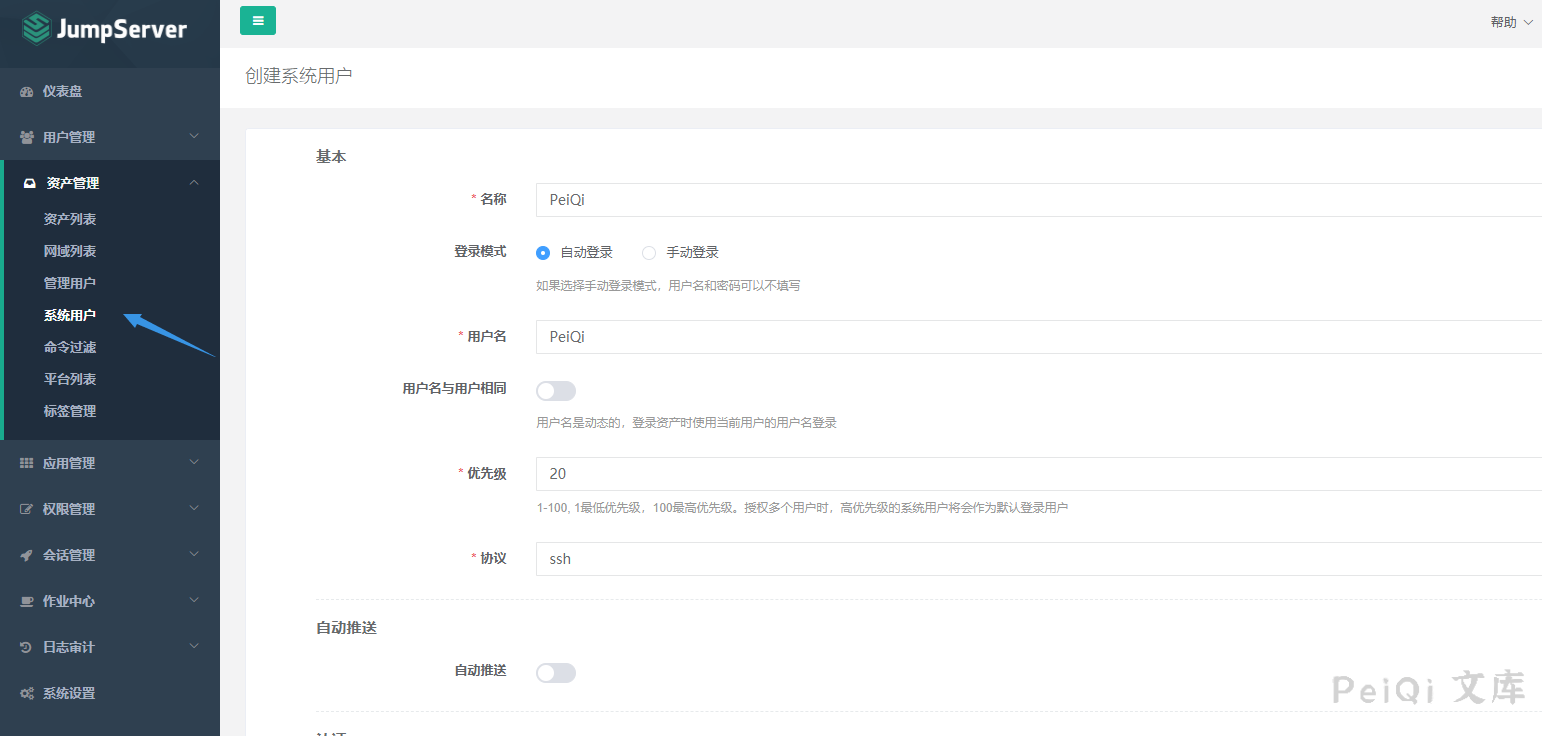Viewport: 1542px width, 736px height.
Task: Select the 自动登录 login mode
Action: (543, 252)
